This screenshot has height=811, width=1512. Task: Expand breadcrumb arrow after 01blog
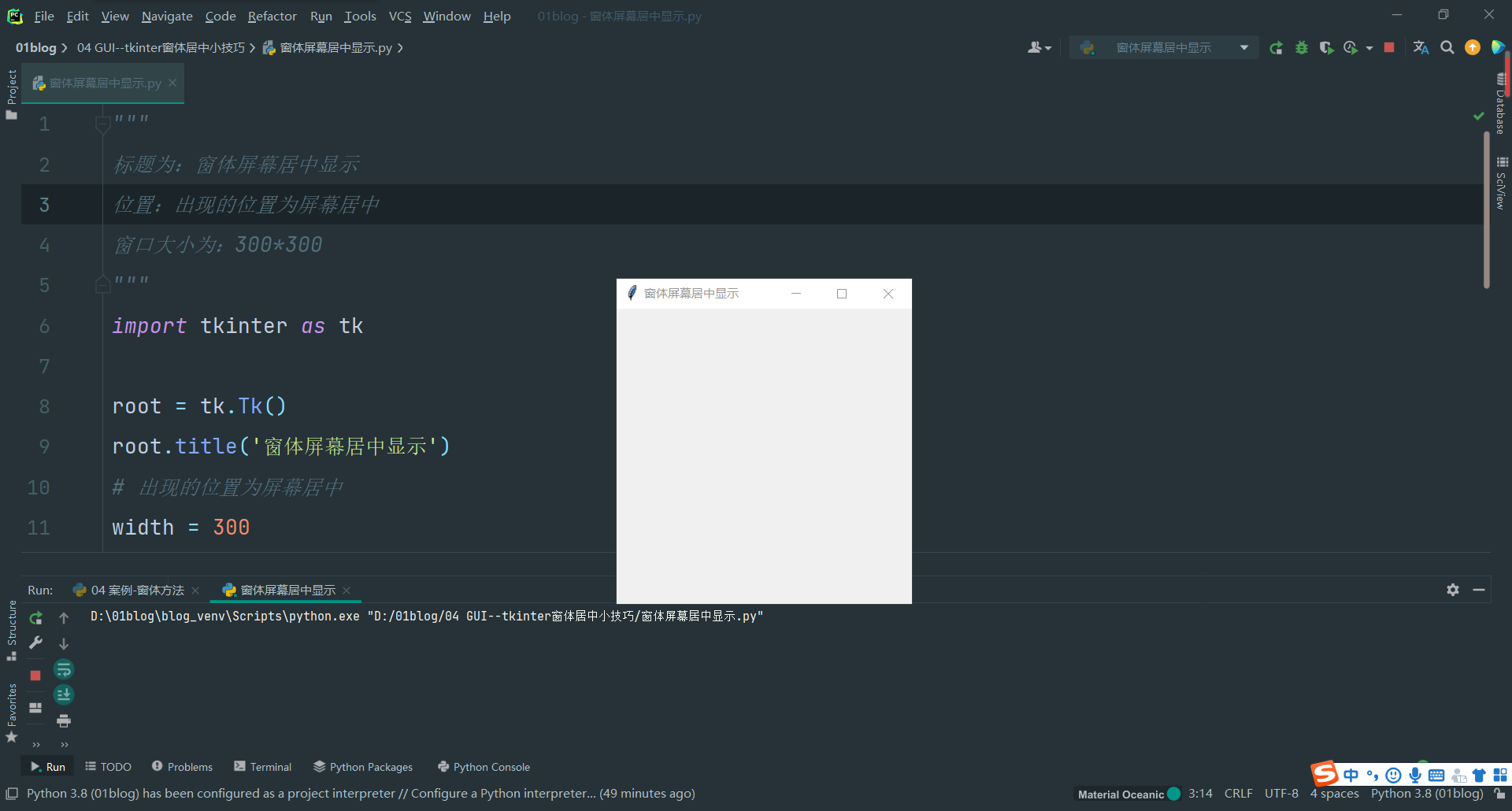(x=65, y=48)
